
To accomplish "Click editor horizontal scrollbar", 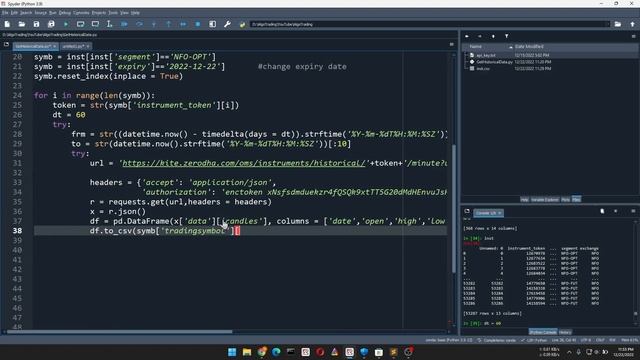I will coord(119,331).
